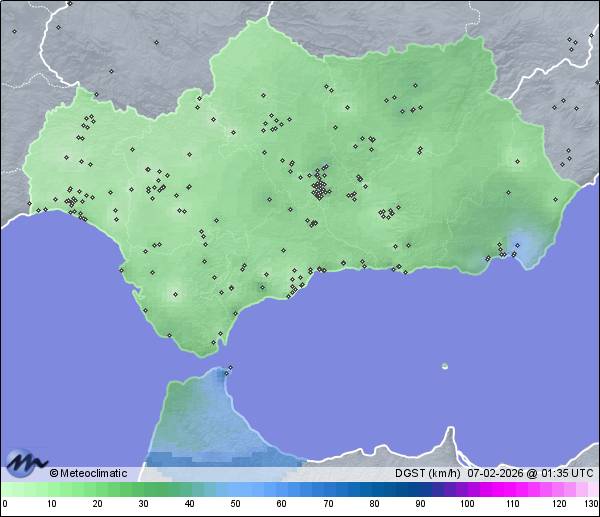Screen dimensions: 600x517
Task: Click the 130 value on the legend scale
Action: pos(591,504)
